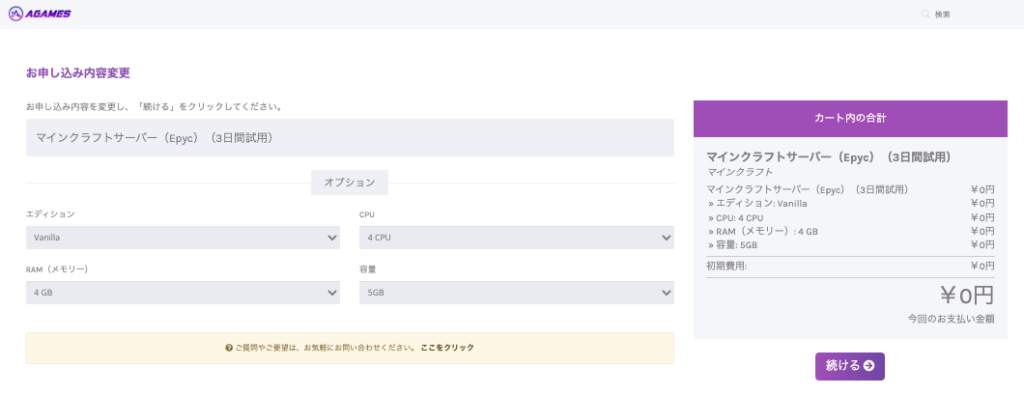This screenshot has height=395, width=1024.
Task: Click the cart line » RAM（メモリー）: 4 GB
Action: point(763,232)
